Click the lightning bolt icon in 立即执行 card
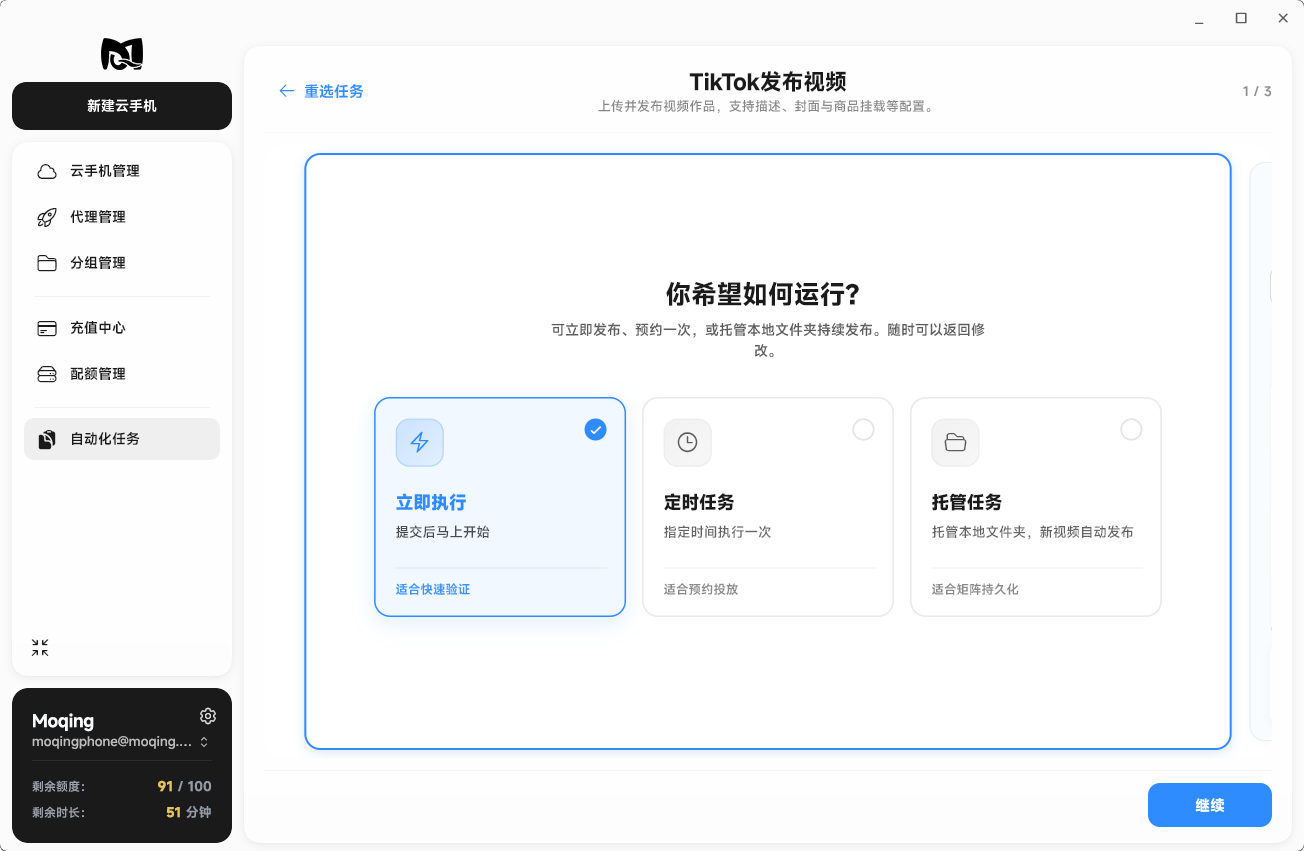The image size is (1304, 851). pos(420,442)
